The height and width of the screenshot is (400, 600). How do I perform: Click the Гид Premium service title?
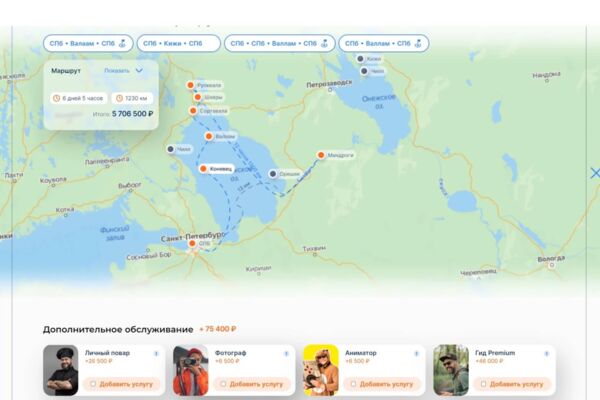[x=495, y=353]
